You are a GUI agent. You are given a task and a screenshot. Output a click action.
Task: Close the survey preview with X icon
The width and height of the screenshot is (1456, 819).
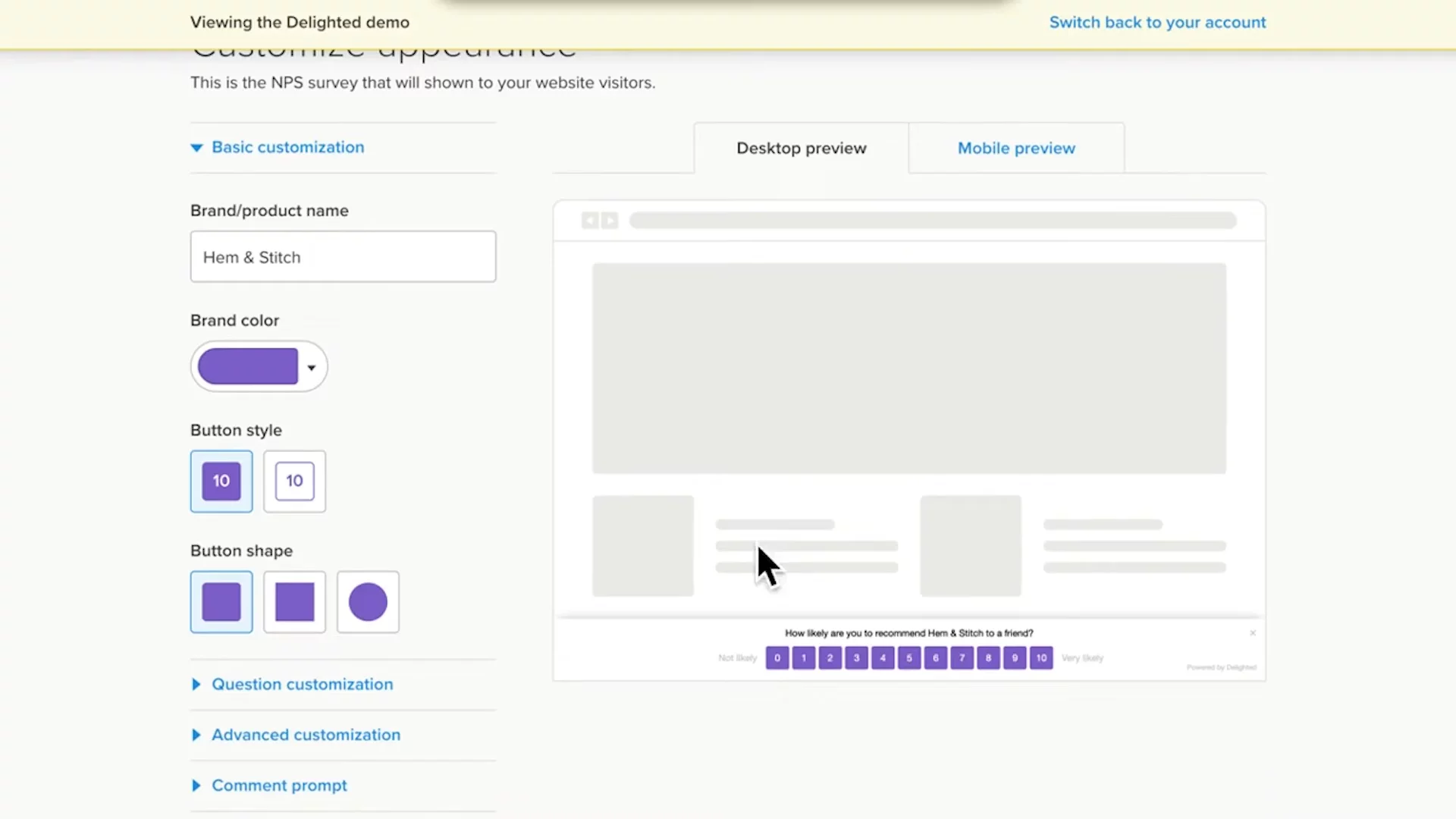(1253, 633)
